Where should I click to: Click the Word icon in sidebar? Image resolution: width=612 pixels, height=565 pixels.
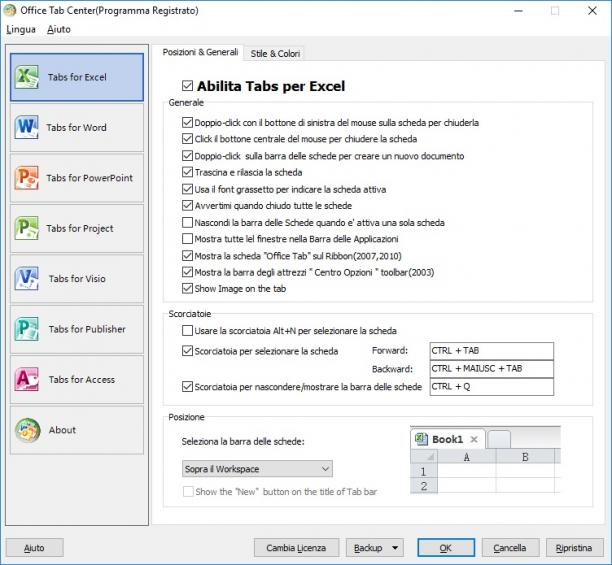coord(27,127)
